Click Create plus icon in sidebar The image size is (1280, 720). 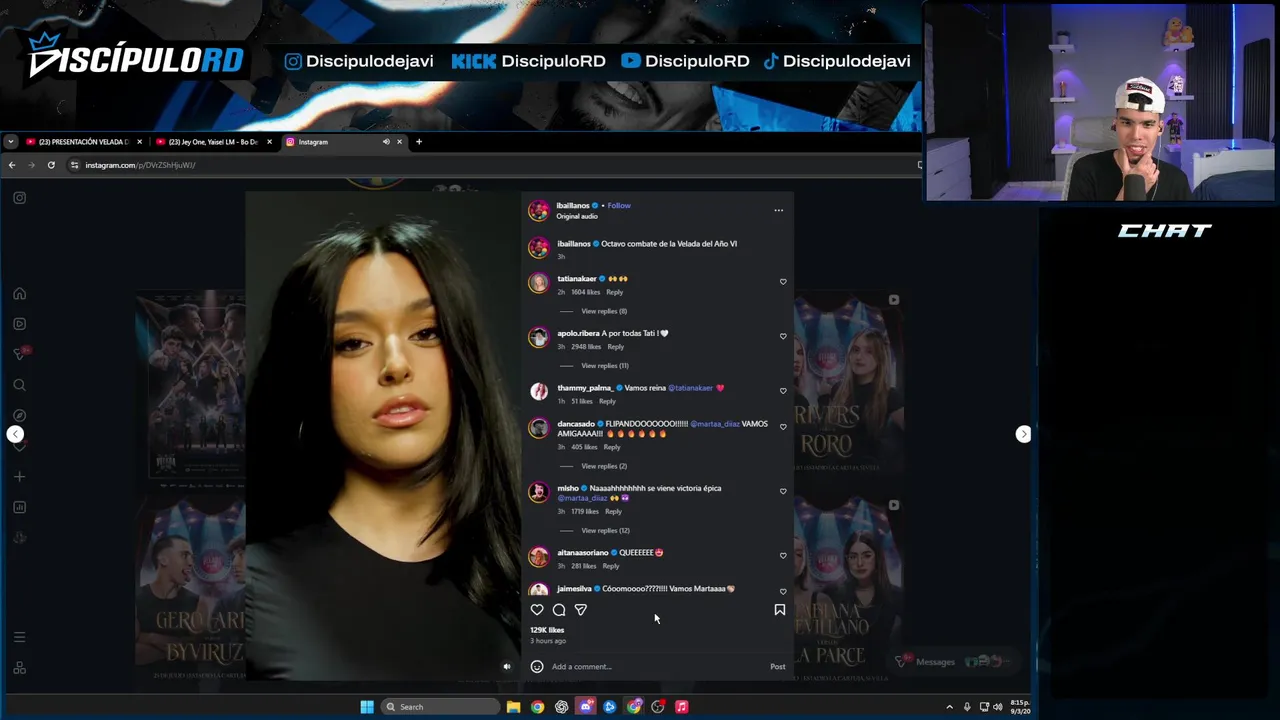pyautogui.click(x=19, y=477)
